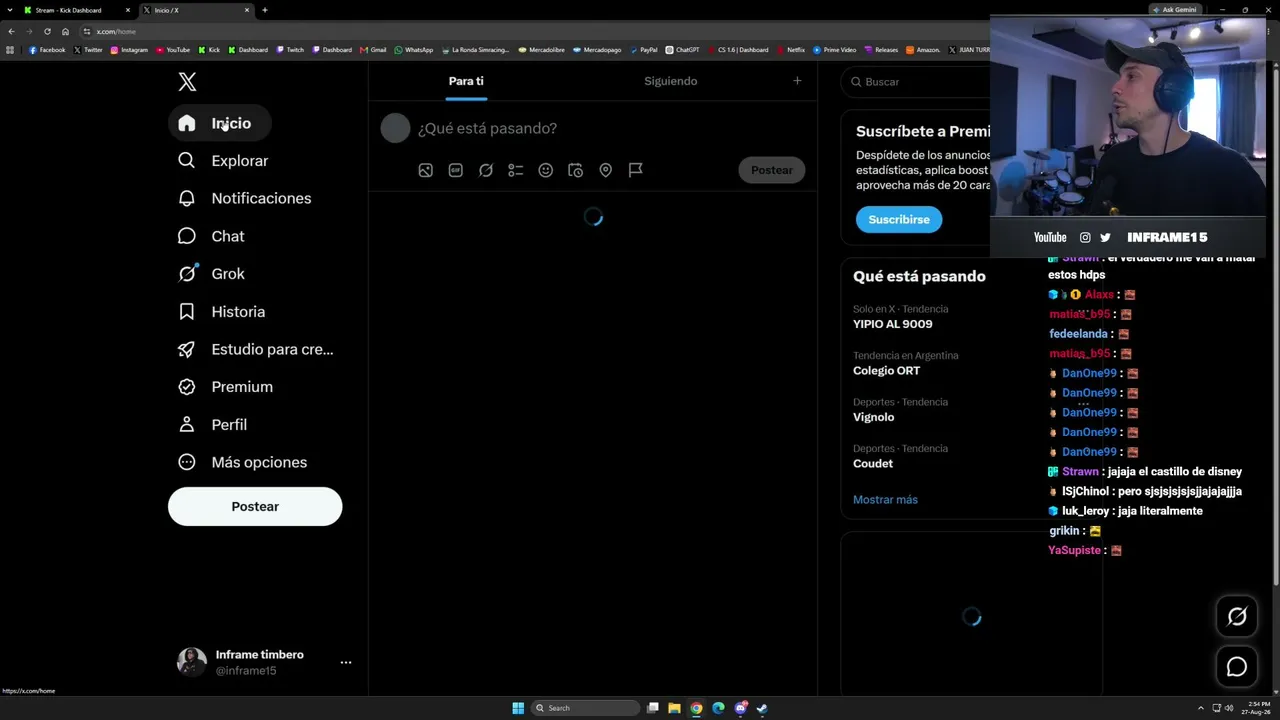The image size is (1280, 720).
Task: Go to Inicio in the sidebar
Action: (x=219, y=123)
